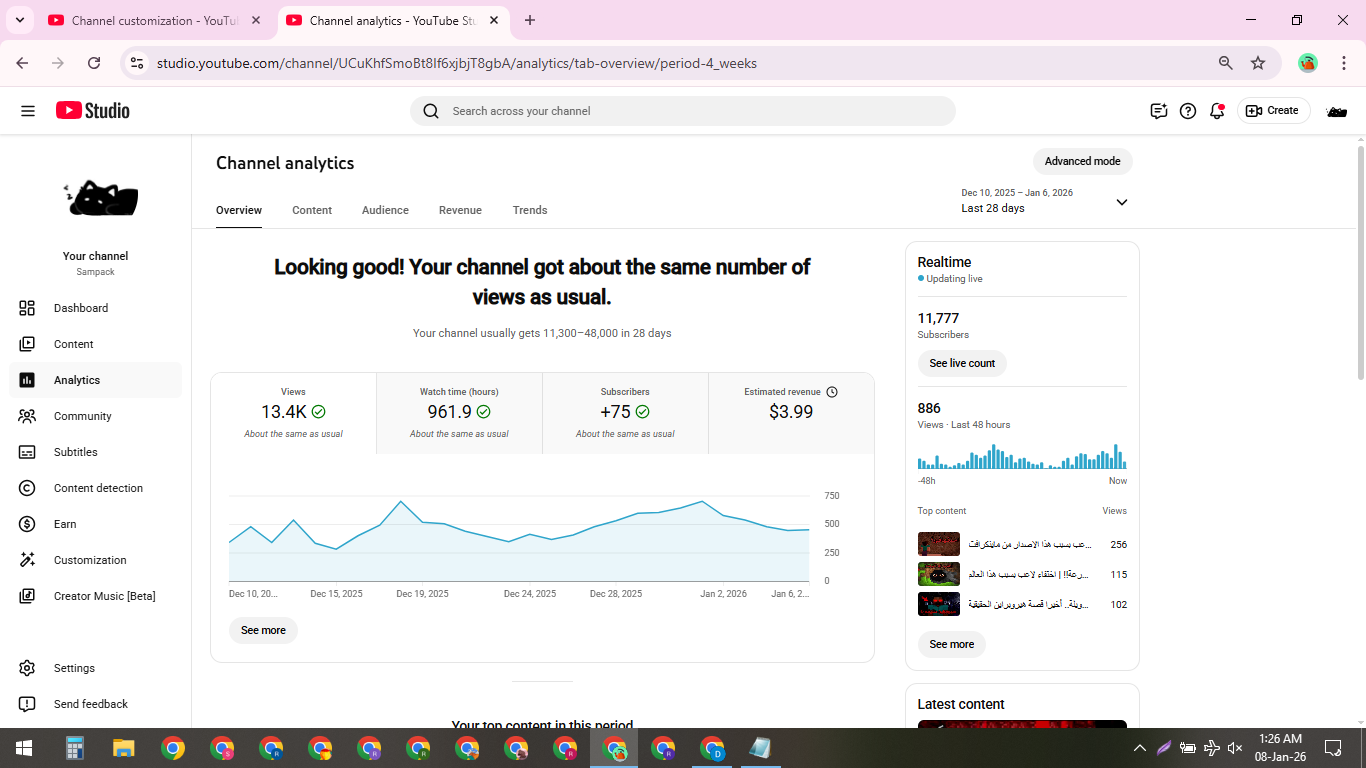Switch to the Audience tab

[385, 210]
